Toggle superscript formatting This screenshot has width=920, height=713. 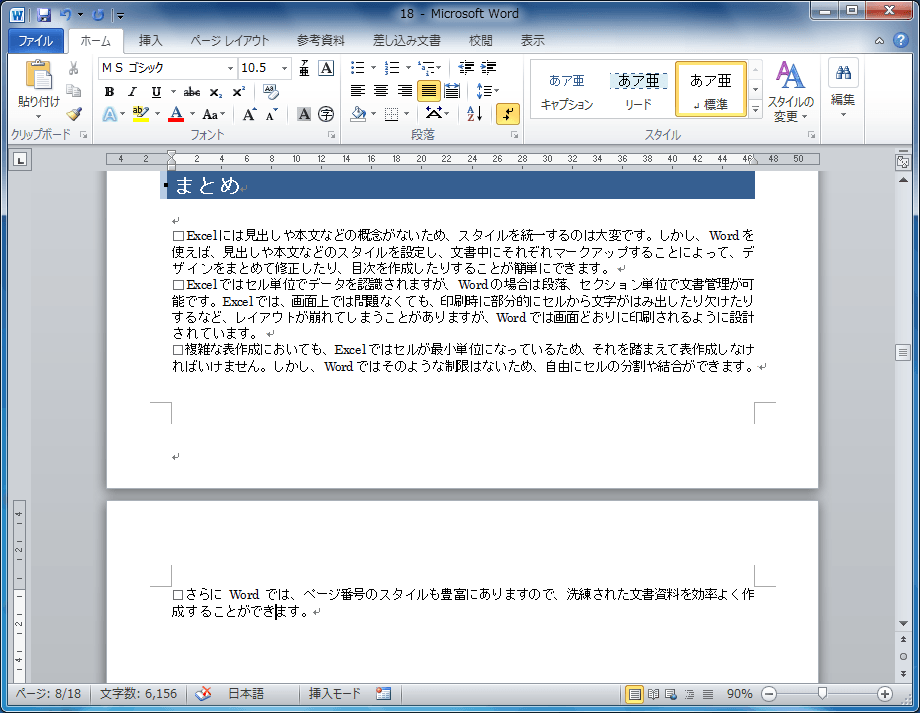(238, 92)
